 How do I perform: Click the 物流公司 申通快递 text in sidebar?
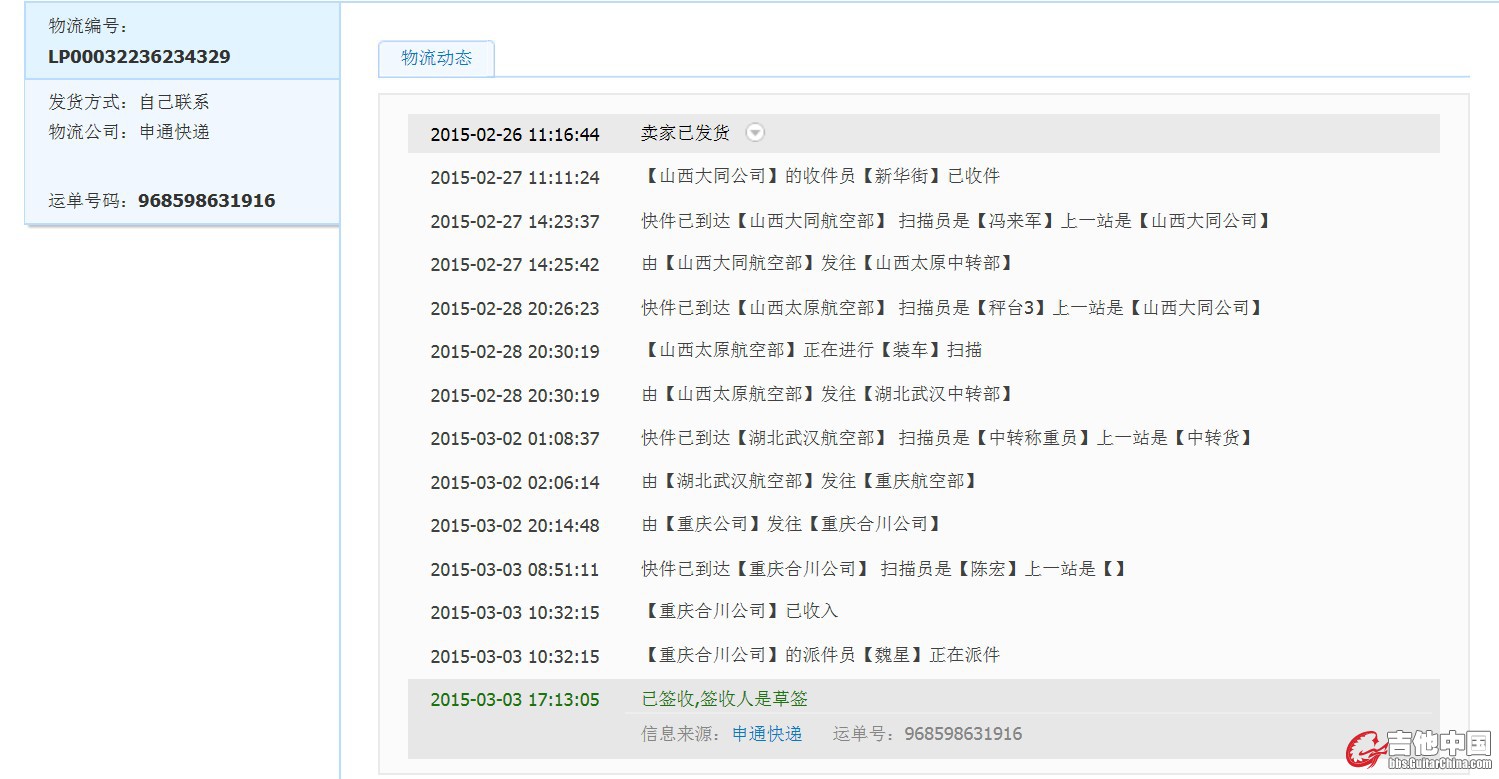pos(129,132)
